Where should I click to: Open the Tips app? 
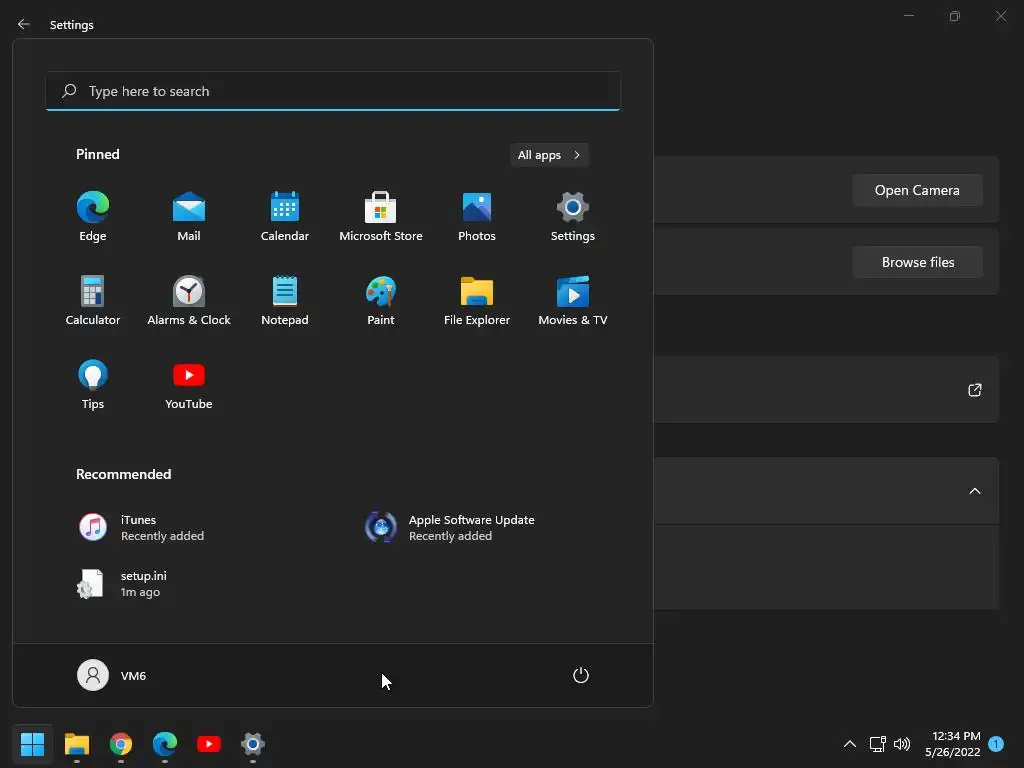[x=93, y=385]
